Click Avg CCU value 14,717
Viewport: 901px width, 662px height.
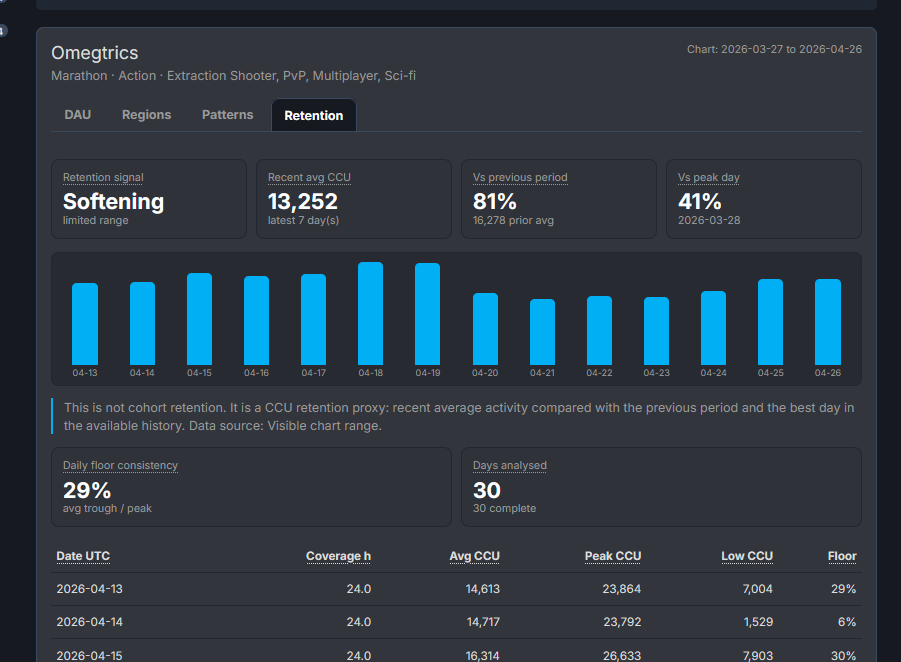[483, 622]
